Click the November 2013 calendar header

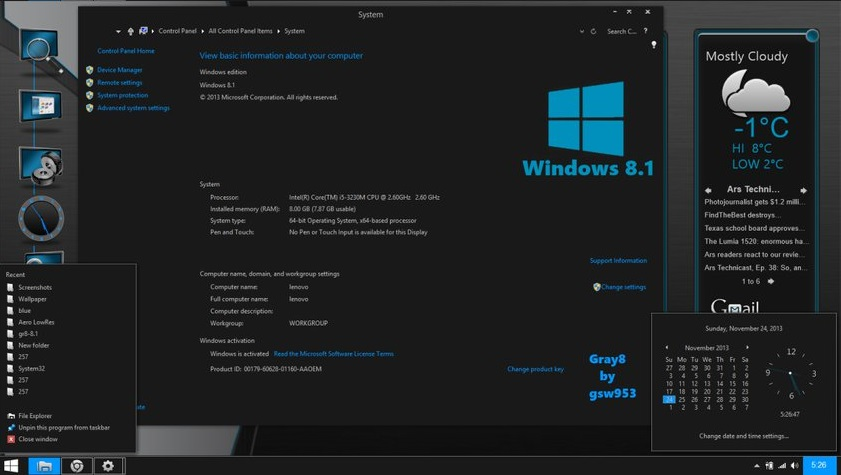[x=707, y=348]
